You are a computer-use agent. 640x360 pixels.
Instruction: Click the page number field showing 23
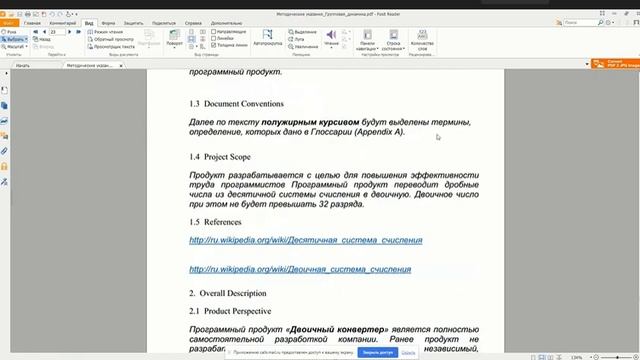pyautogui.click(x=57, y=32)
